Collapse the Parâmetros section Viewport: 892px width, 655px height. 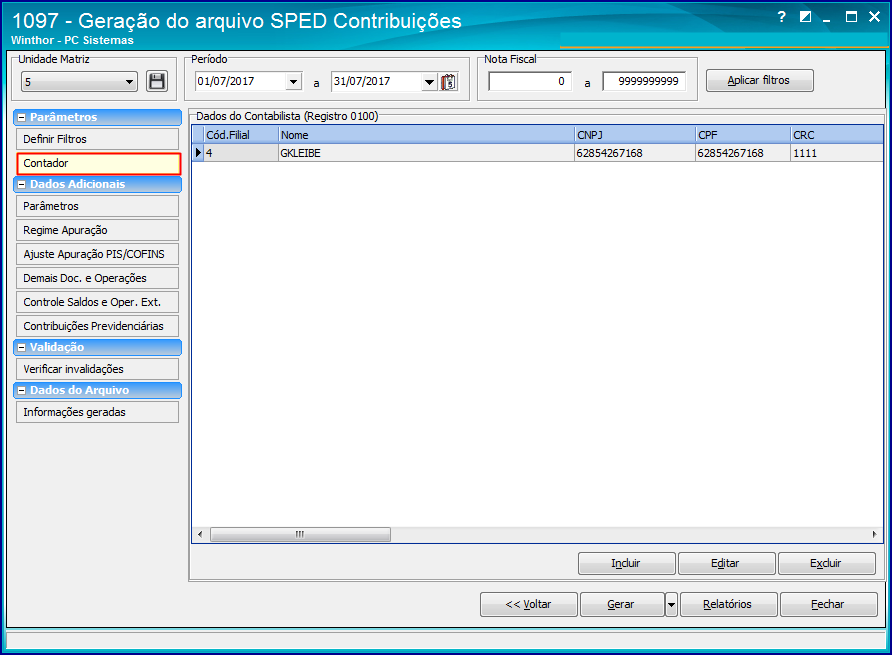[x=22, y=117]
